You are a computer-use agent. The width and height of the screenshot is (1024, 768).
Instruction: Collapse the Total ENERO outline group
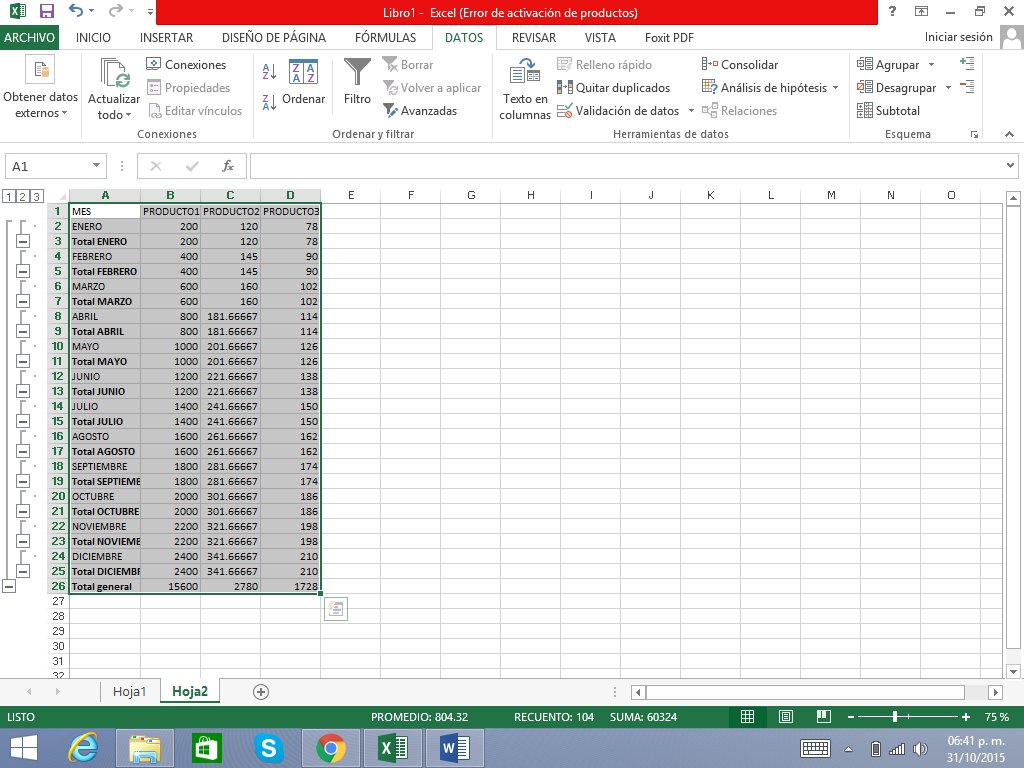coord(23,242)
